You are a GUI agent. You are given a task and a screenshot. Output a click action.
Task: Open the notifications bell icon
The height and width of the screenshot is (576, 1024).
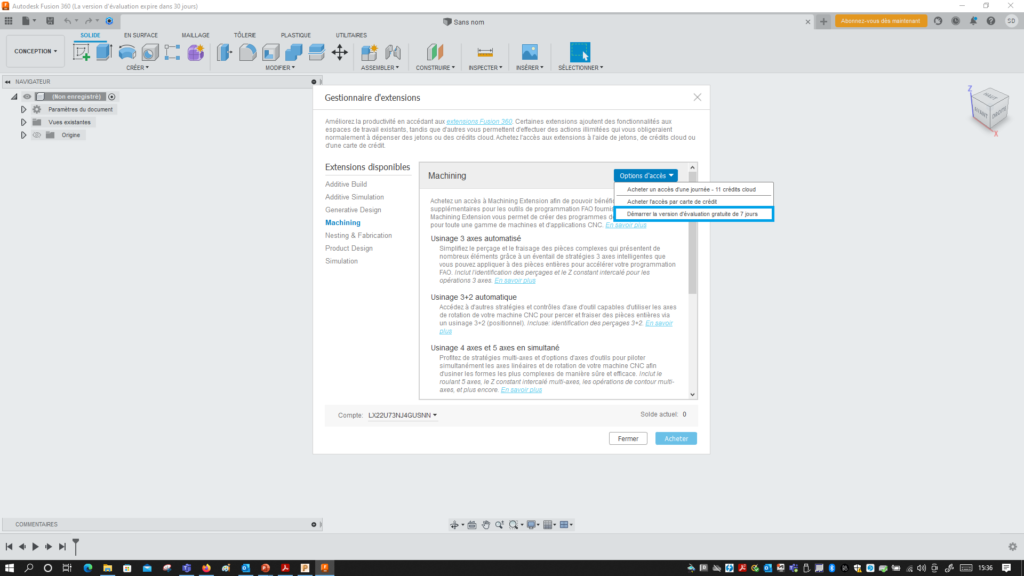coord(973,21)
